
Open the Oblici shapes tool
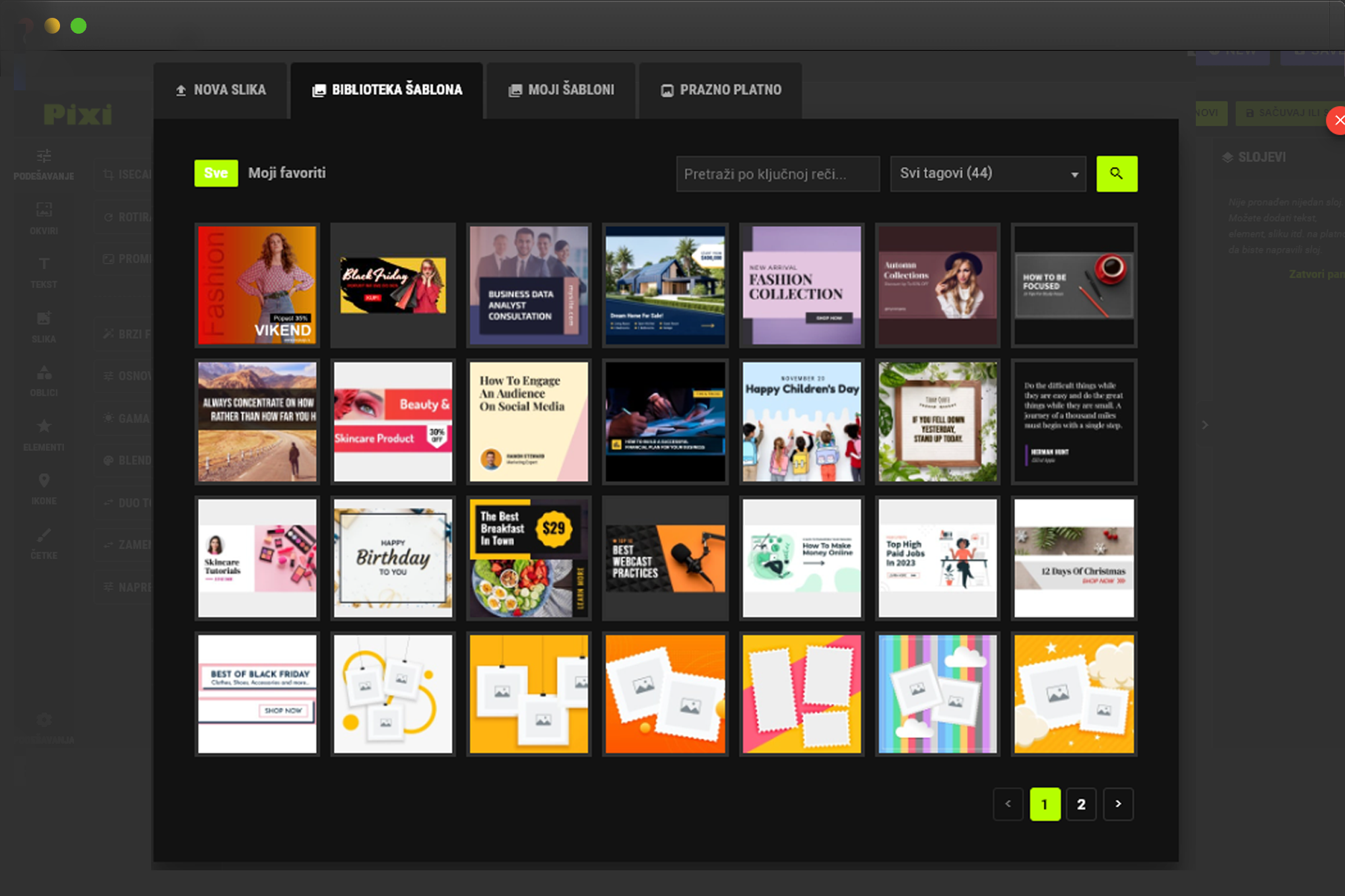click(44, 380)
